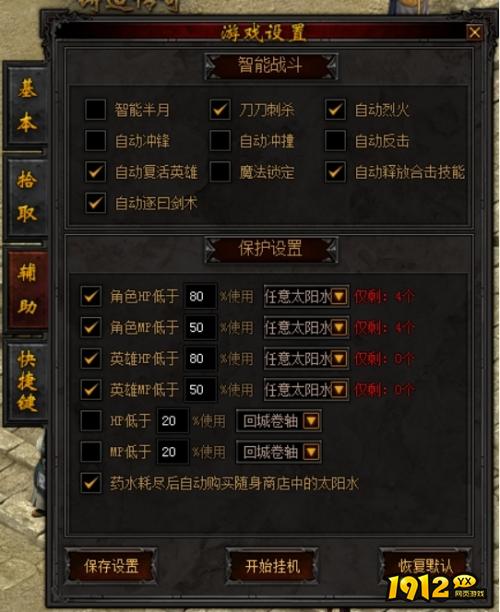Image resolution: width=500 pixels, height=612 pixels.
Task: Click the 角色HP低于 percent field showing 80
Action: tap(200, 296)
